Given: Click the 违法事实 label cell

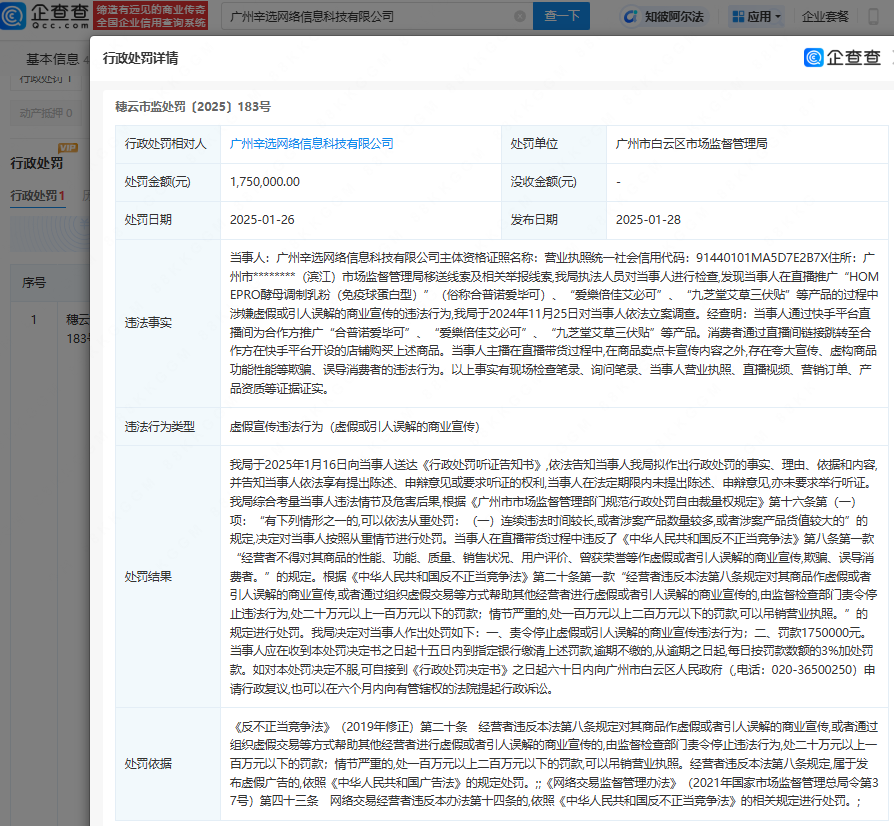Looking at the screenshot, I should click(168, 323).
